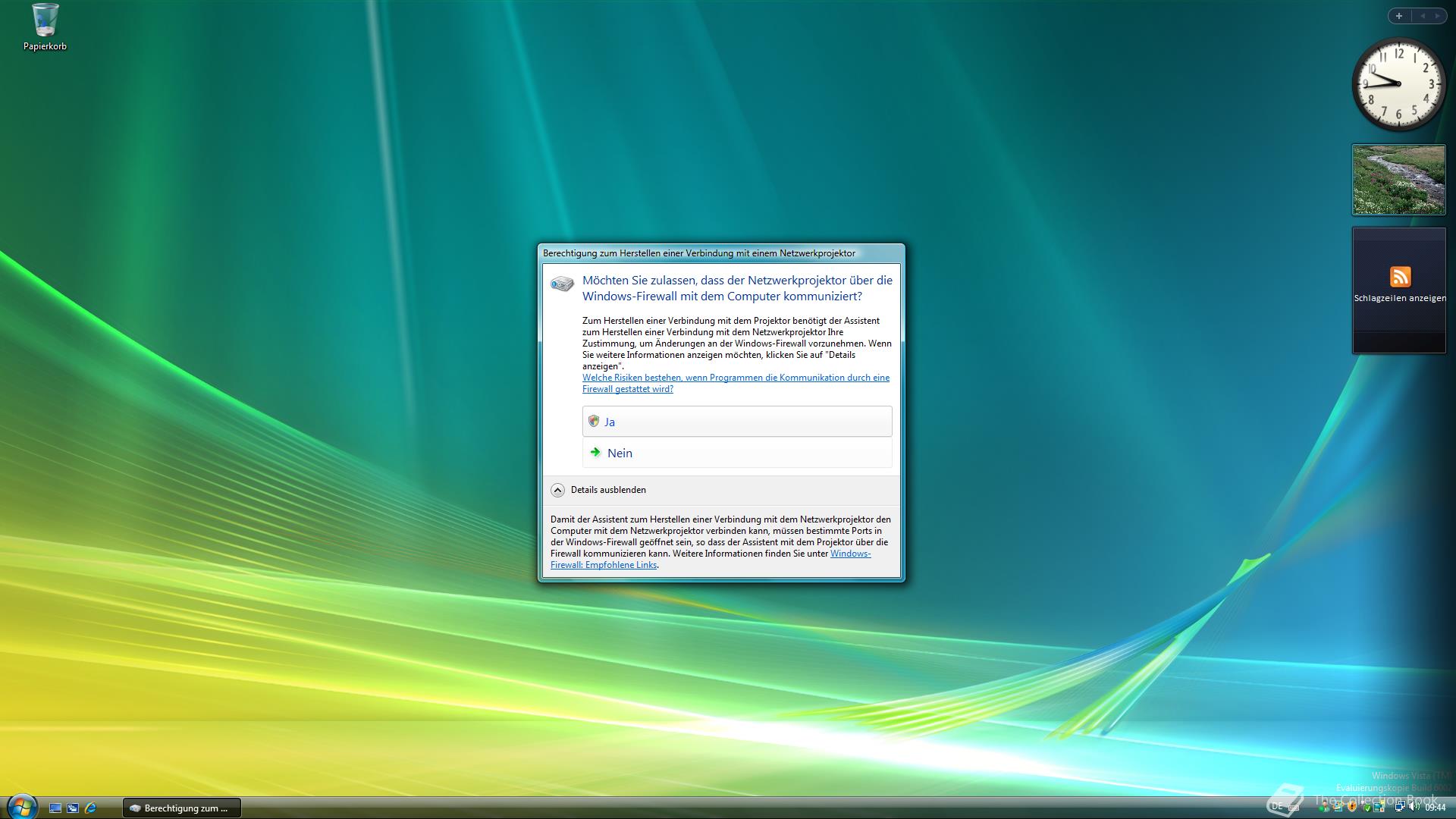Click the analog clock gadget

[1398, 83]
